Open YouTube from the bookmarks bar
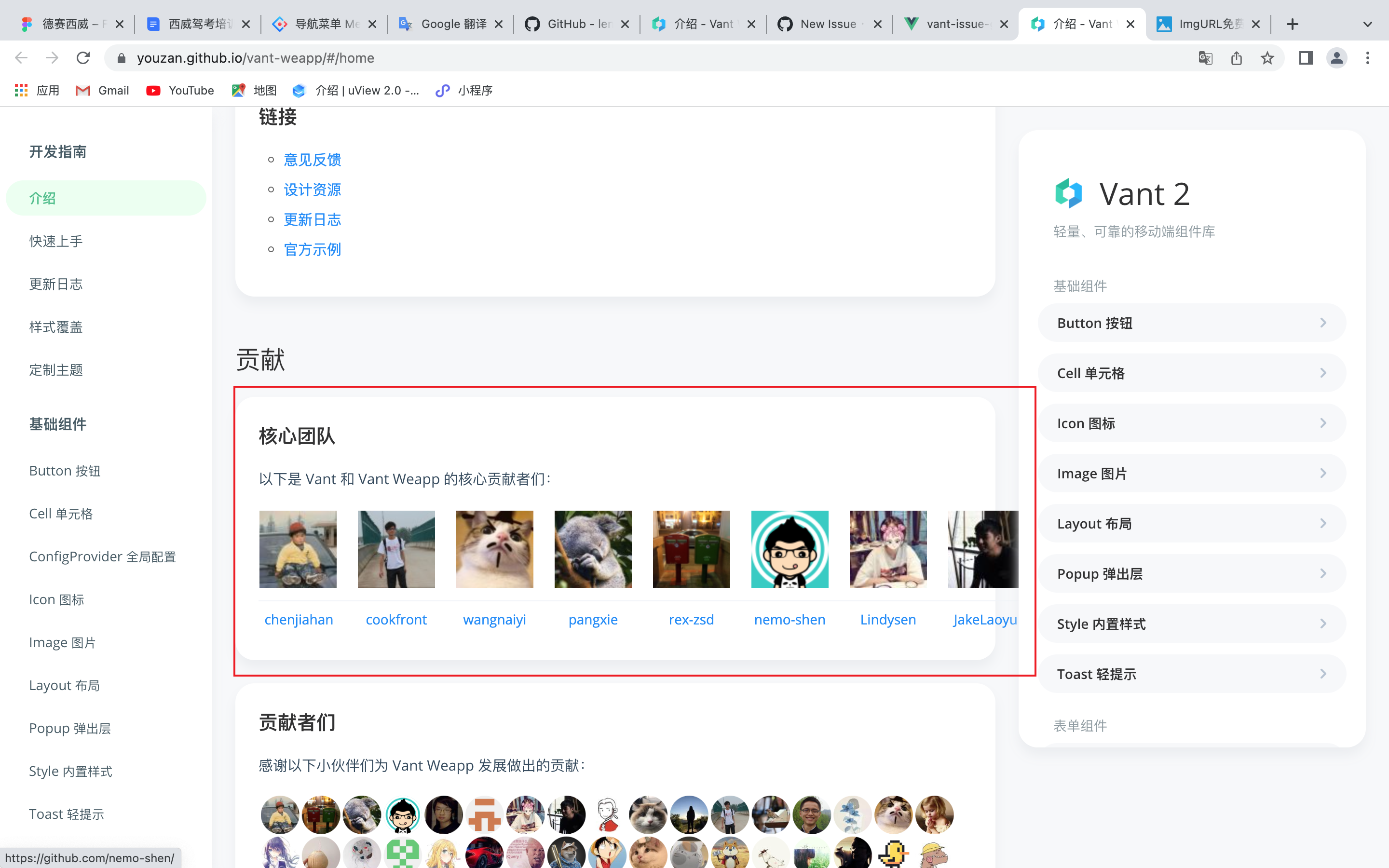 point(179,90)
